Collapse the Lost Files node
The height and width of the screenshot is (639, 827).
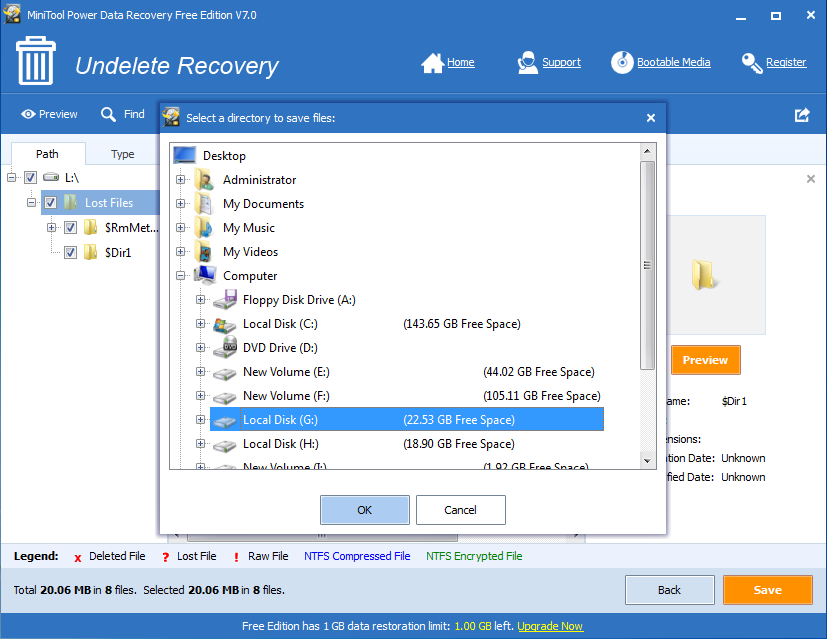[x=32, y=202]
